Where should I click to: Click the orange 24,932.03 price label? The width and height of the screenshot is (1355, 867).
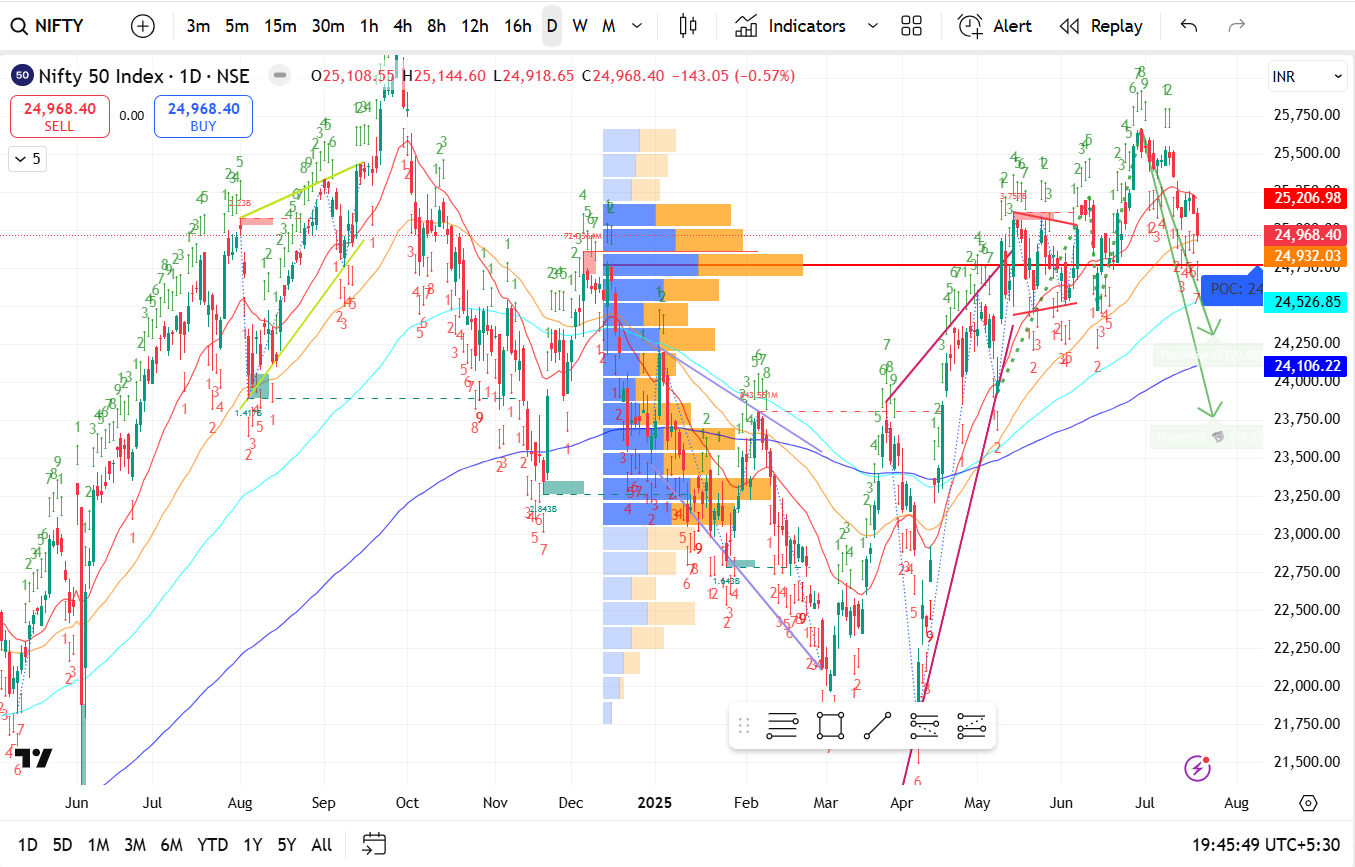pyautogui.click(x=1306, y=256)
